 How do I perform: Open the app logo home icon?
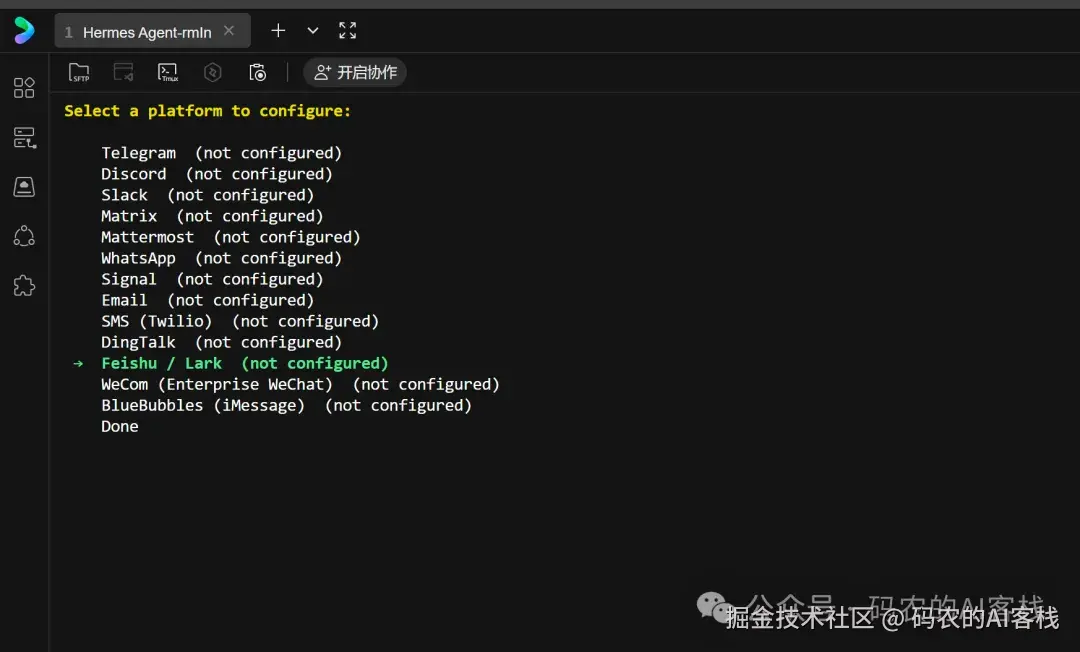24,30
